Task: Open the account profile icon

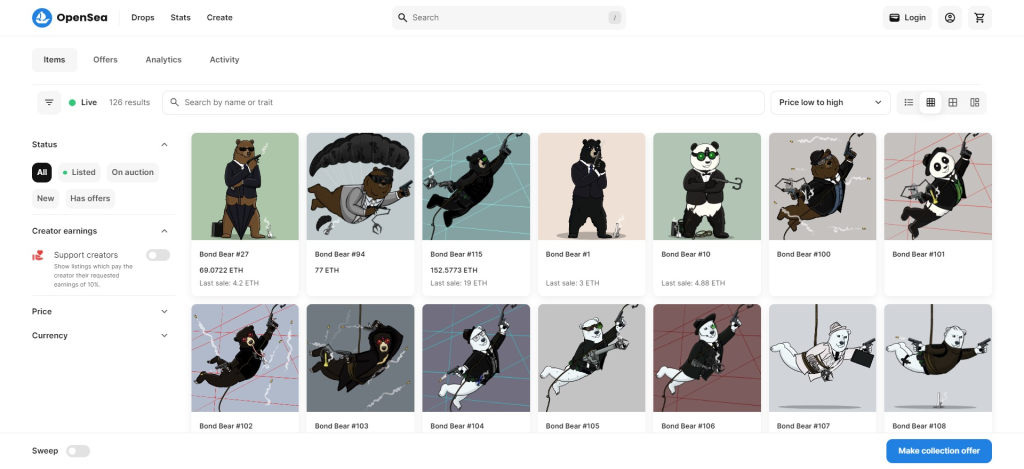Action: click(x=950, y=17)
